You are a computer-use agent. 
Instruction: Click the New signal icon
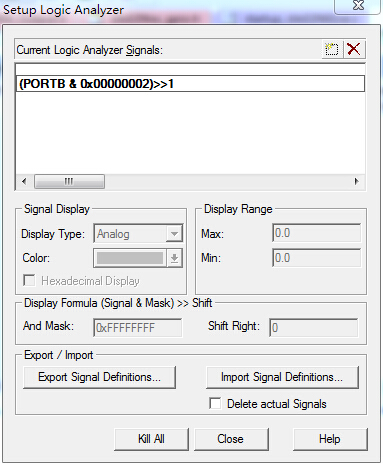coord(332,50)
